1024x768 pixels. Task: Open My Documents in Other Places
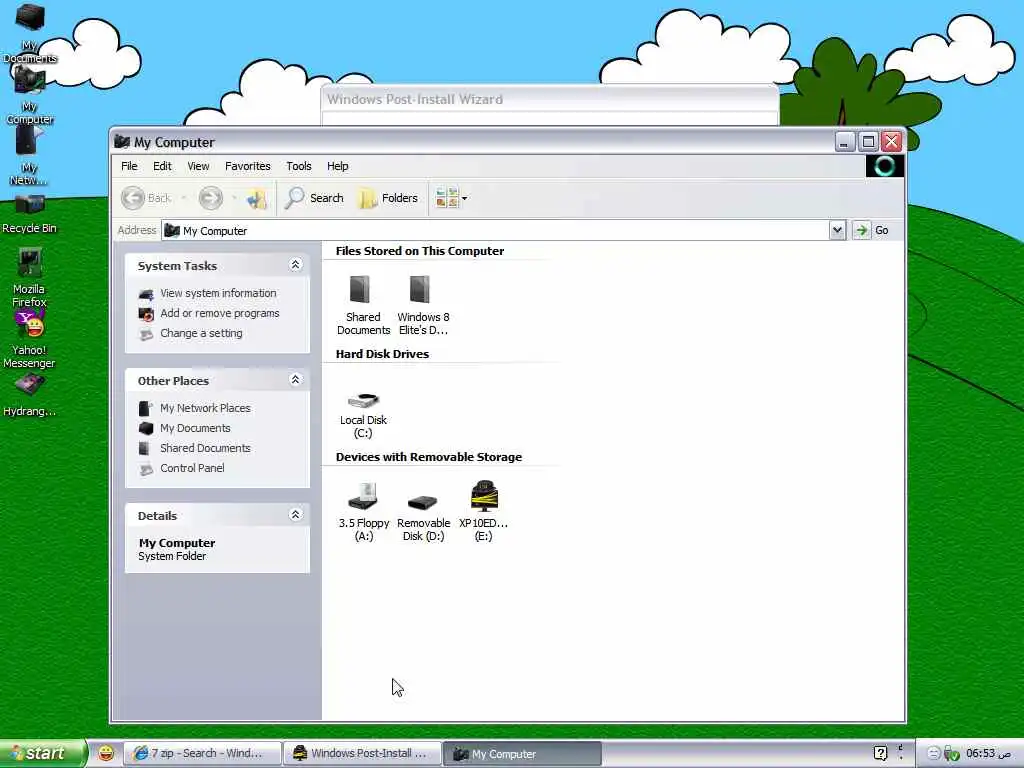click(195, 428)
